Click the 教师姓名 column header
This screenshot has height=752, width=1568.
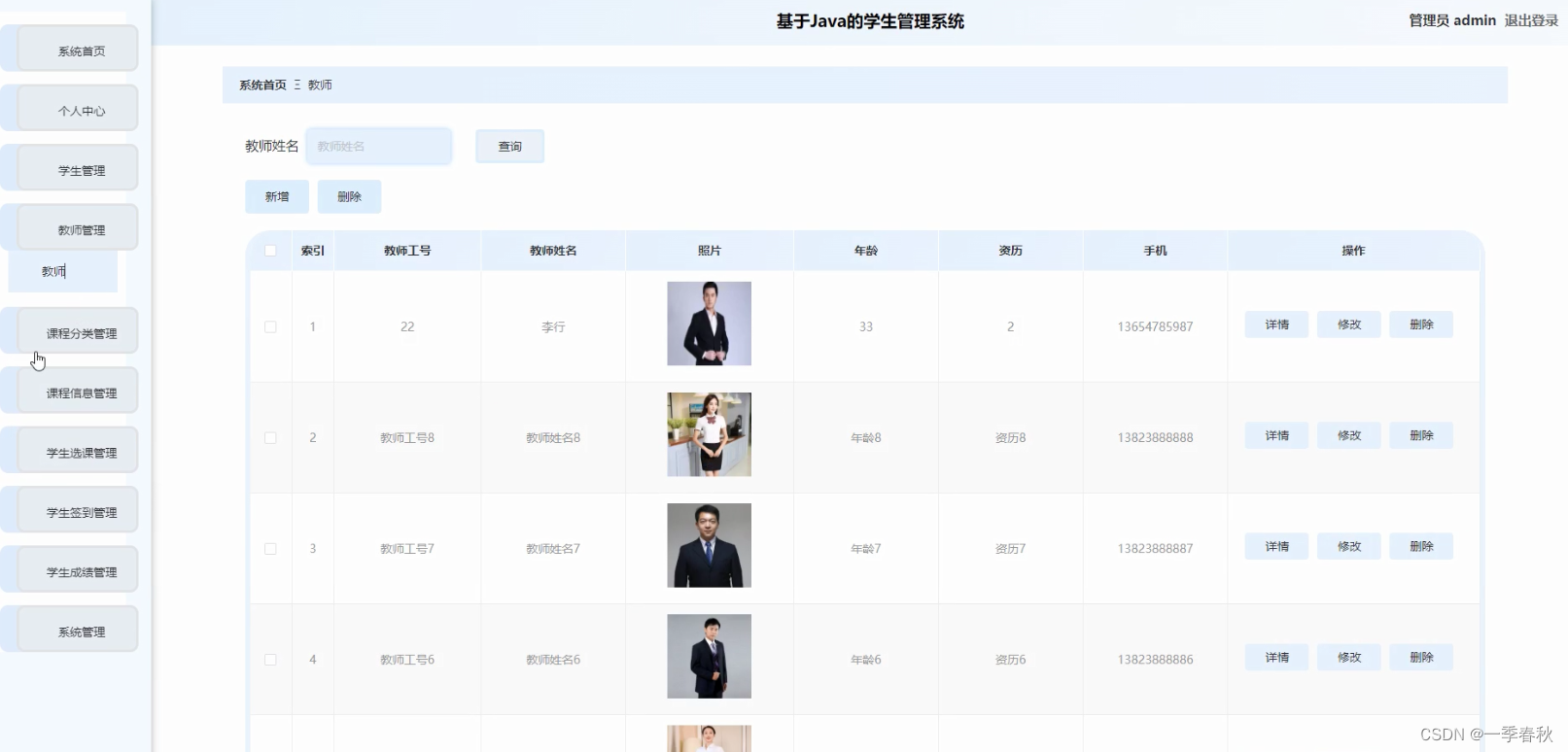[x=553, y=251]
